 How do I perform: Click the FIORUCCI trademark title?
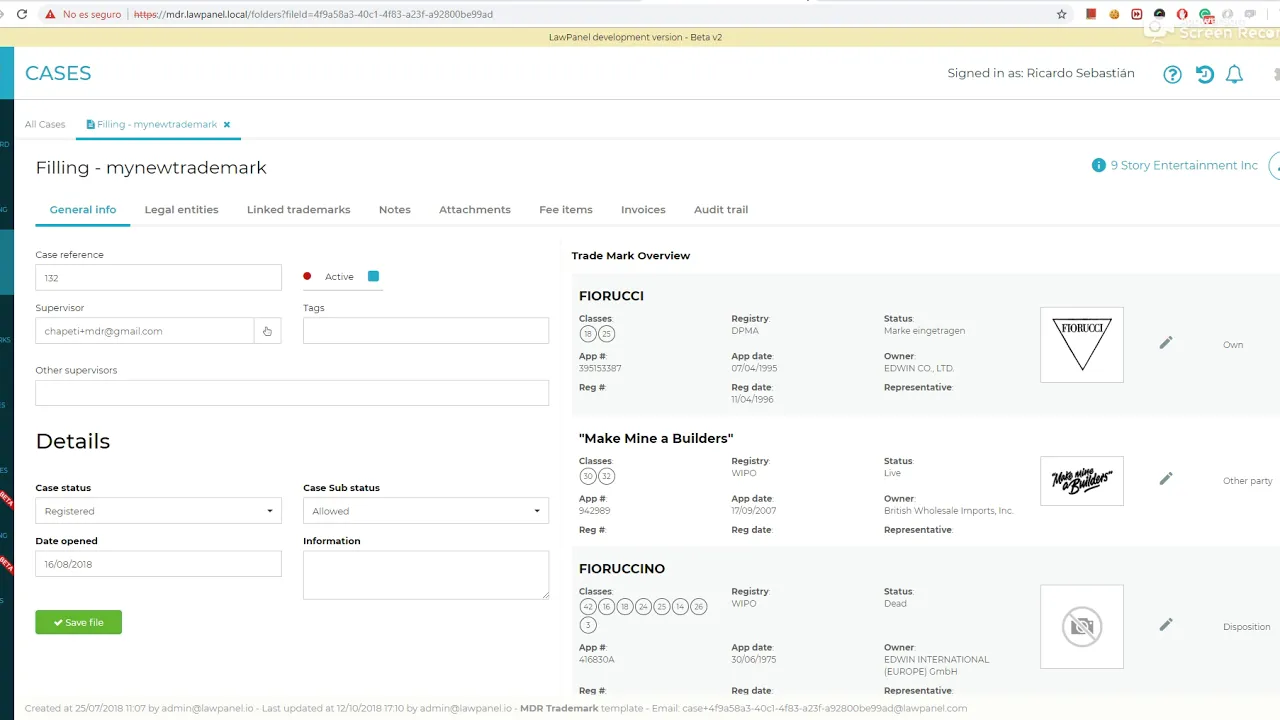pyautogui.click(x=611, y=296)
